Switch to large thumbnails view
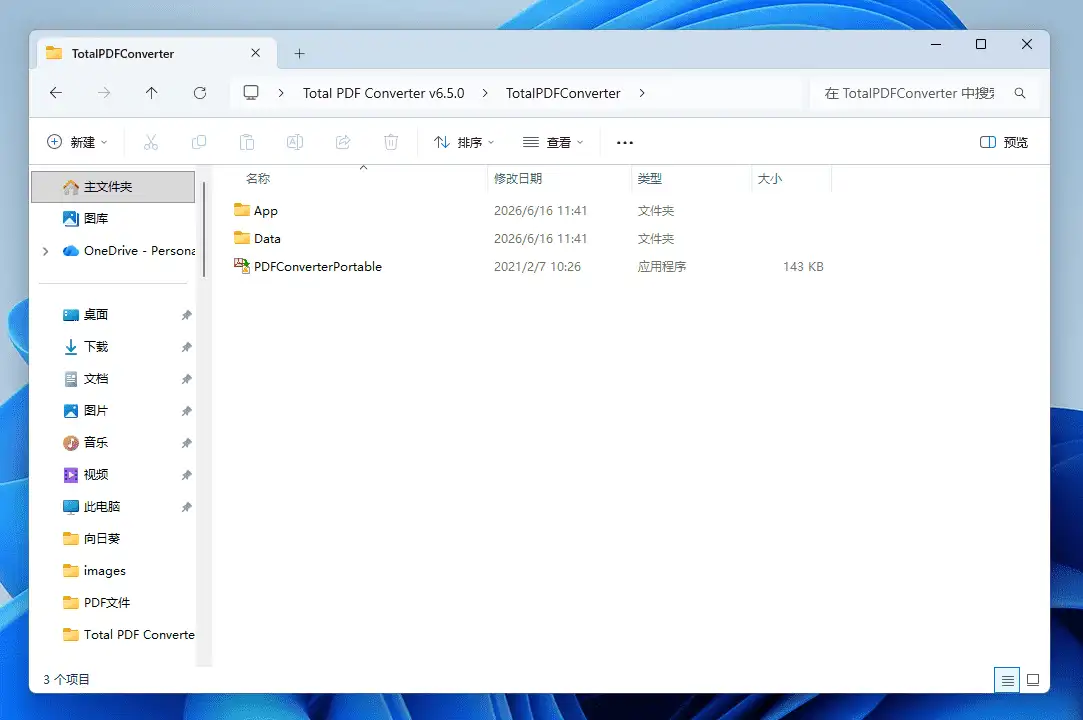 click(x=1033, y=680)
